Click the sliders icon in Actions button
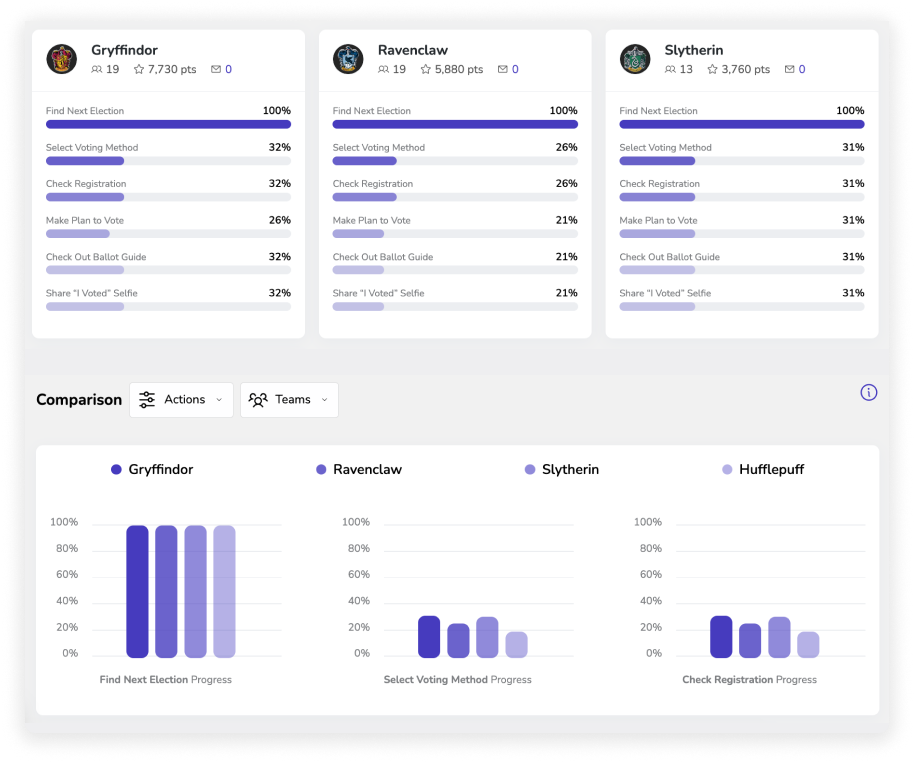 click(x=147, y=399)
